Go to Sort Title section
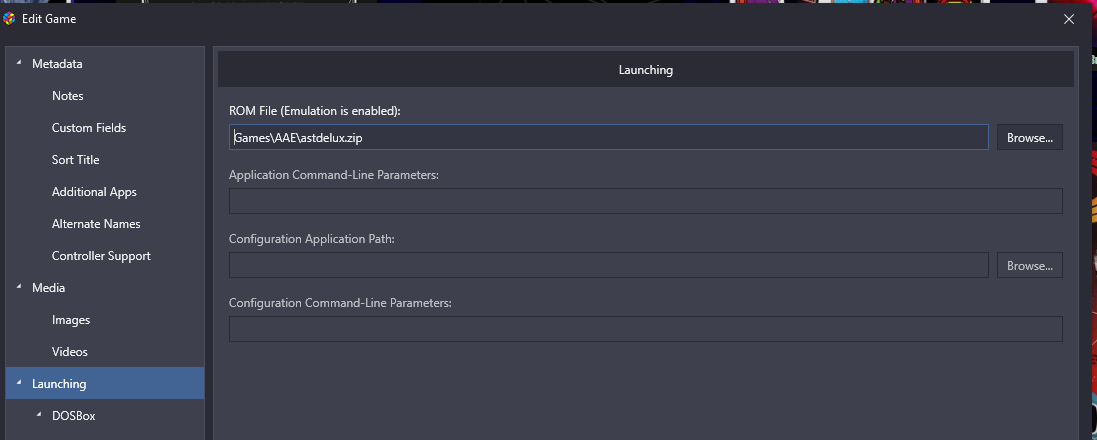 click(76, 159)
